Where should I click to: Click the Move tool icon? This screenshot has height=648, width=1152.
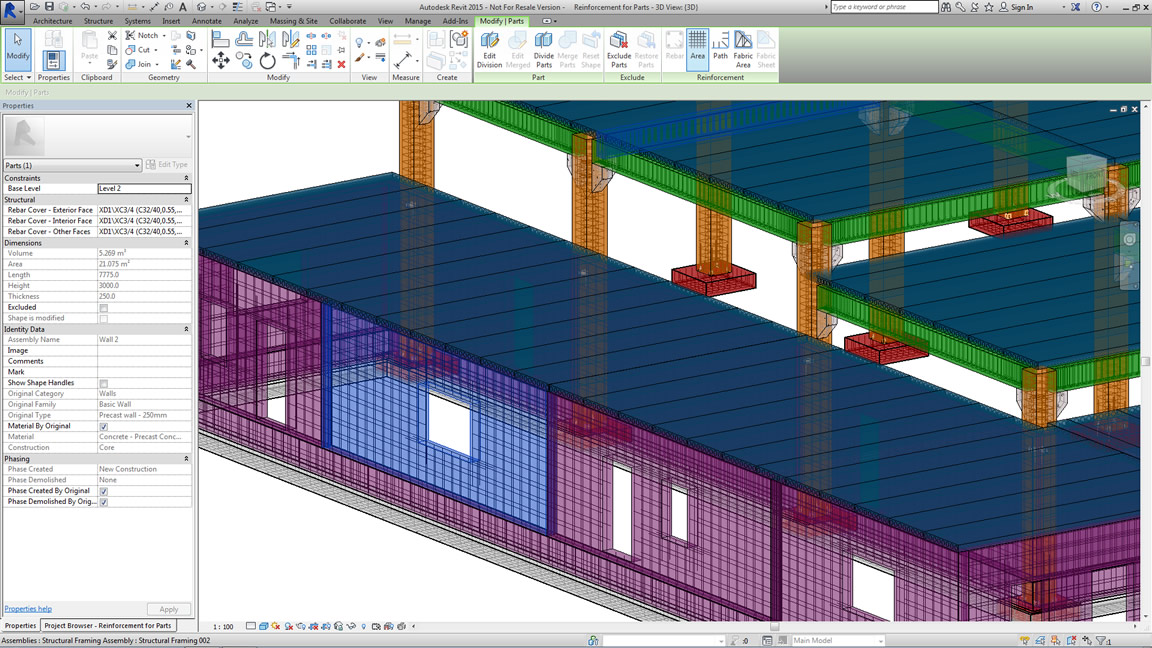point(220,61)
